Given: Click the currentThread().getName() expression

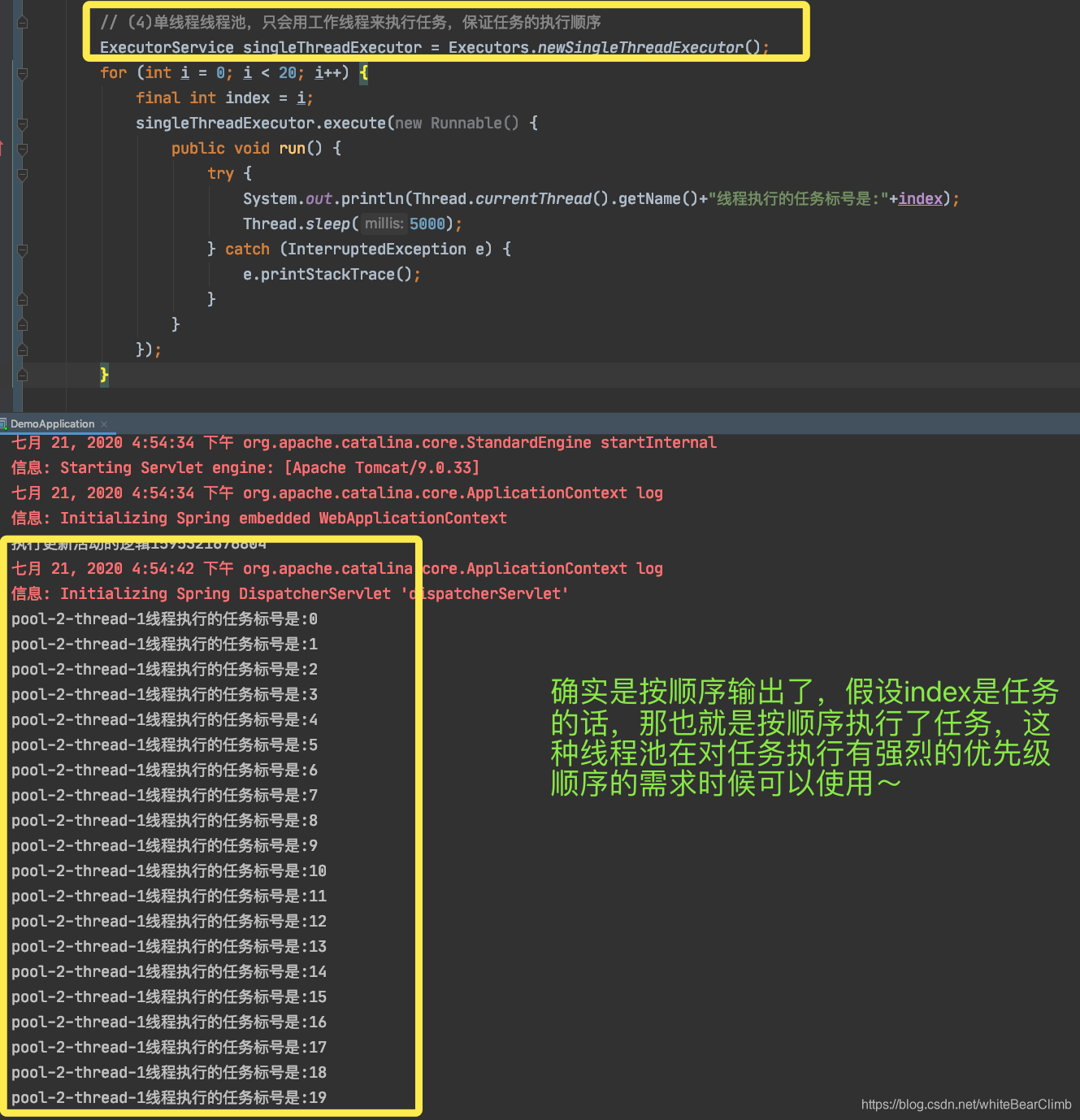Looking at the screenshot, I should coord(586,199).
